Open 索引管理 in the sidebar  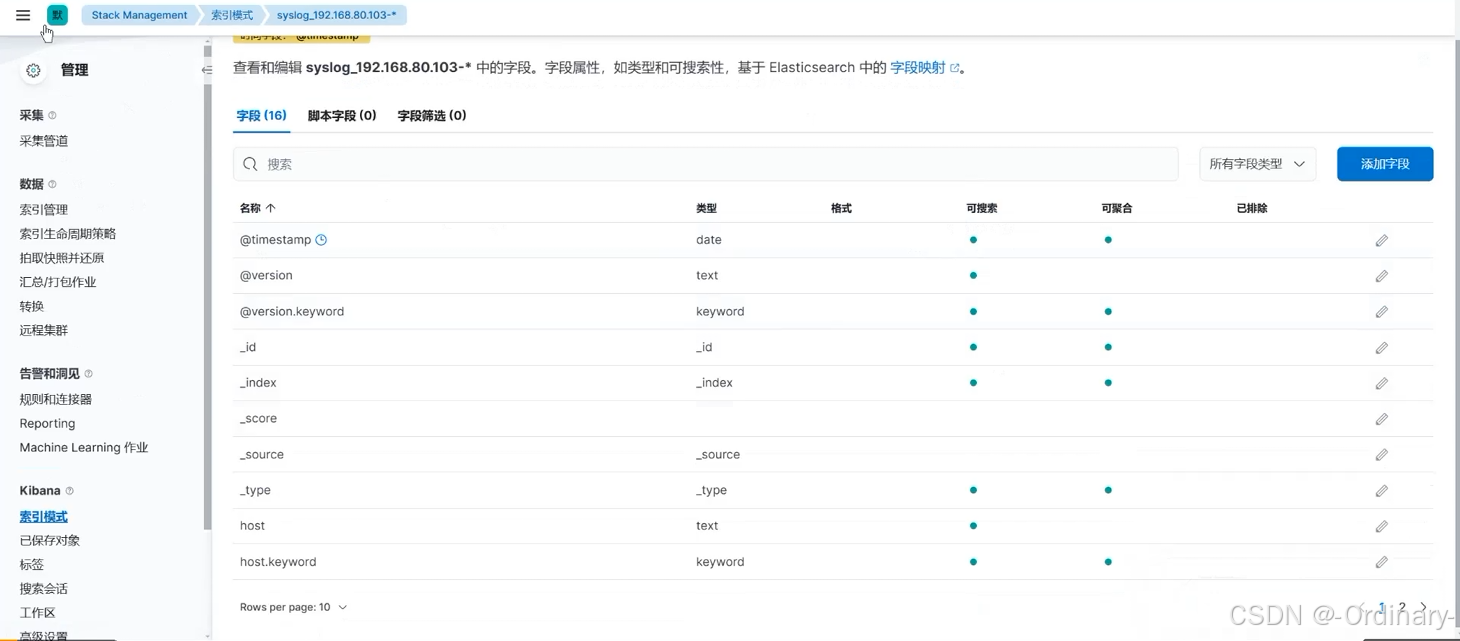click(44, 210)
